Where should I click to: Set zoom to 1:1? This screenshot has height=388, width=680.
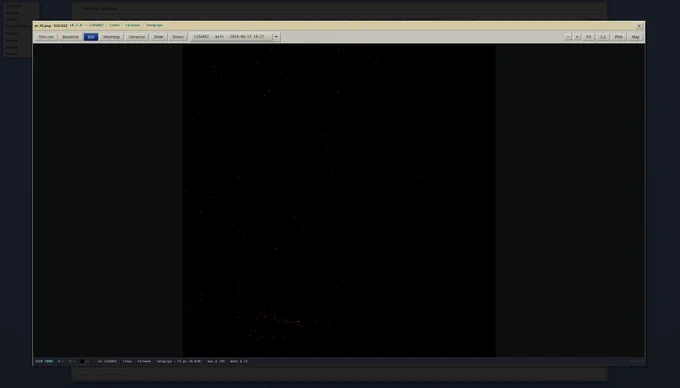click(603, 37)
